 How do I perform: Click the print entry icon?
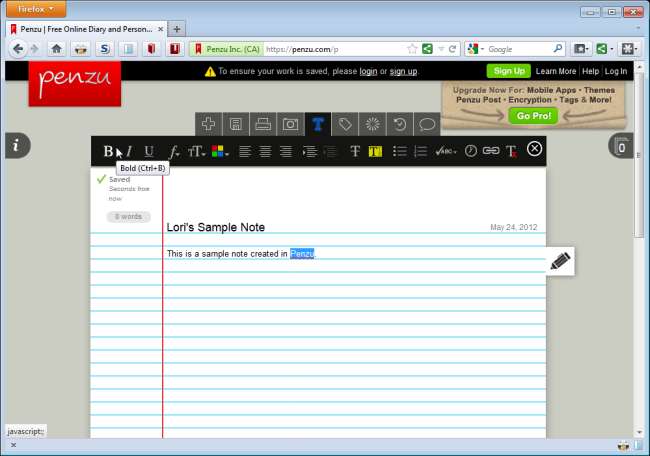click(263, 124)
